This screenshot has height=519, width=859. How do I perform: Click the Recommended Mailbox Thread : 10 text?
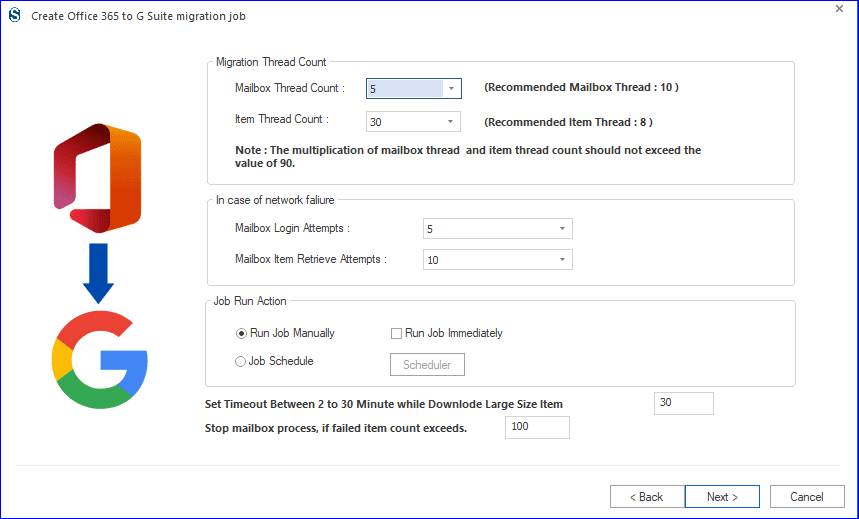[581, 87]
